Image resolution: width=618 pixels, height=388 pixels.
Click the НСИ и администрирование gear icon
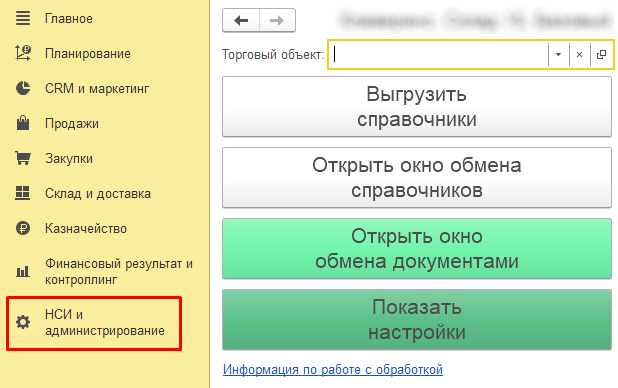pyautogui.click(x=23, y=322)
